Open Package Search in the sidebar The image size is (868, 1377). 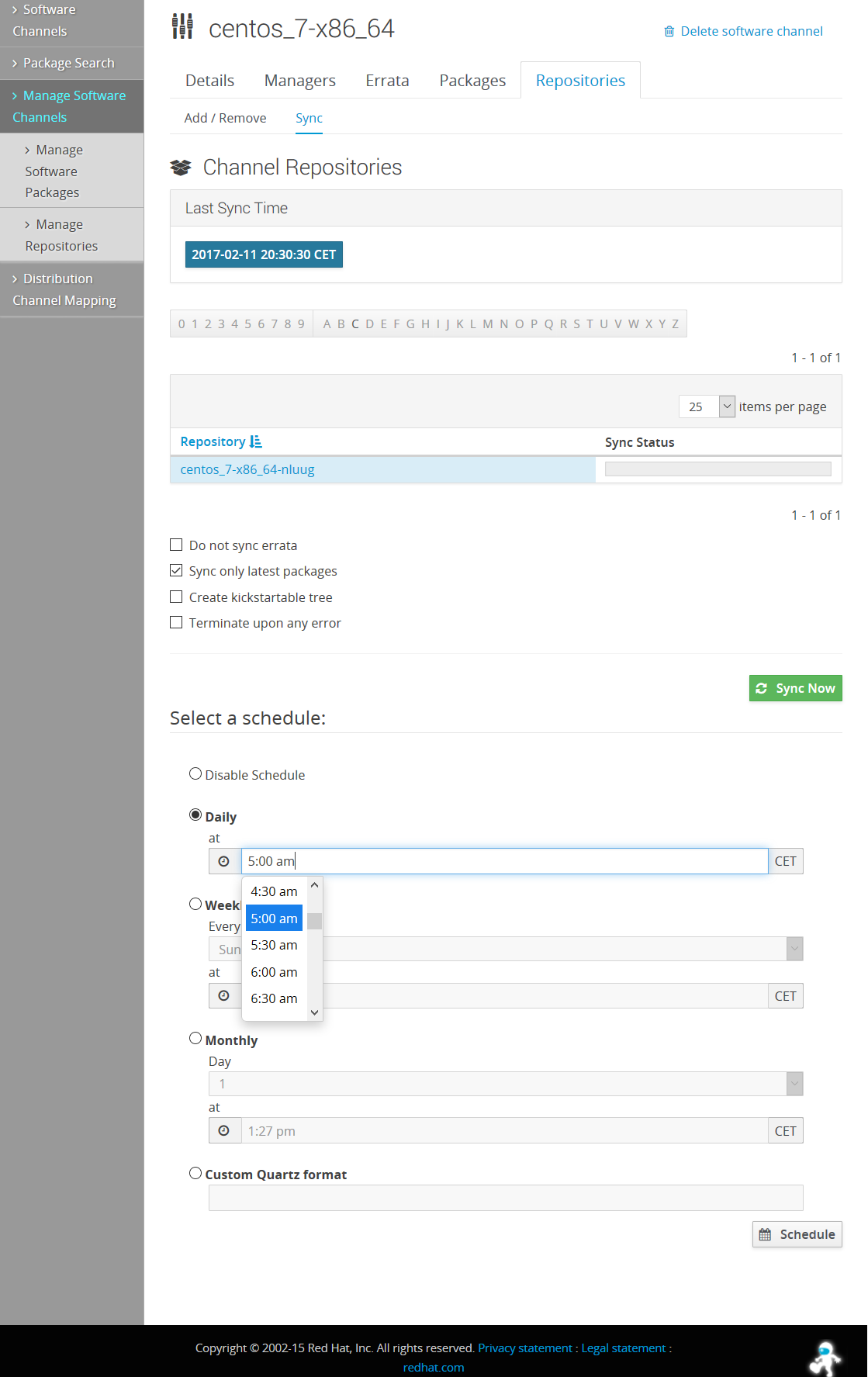68,63
